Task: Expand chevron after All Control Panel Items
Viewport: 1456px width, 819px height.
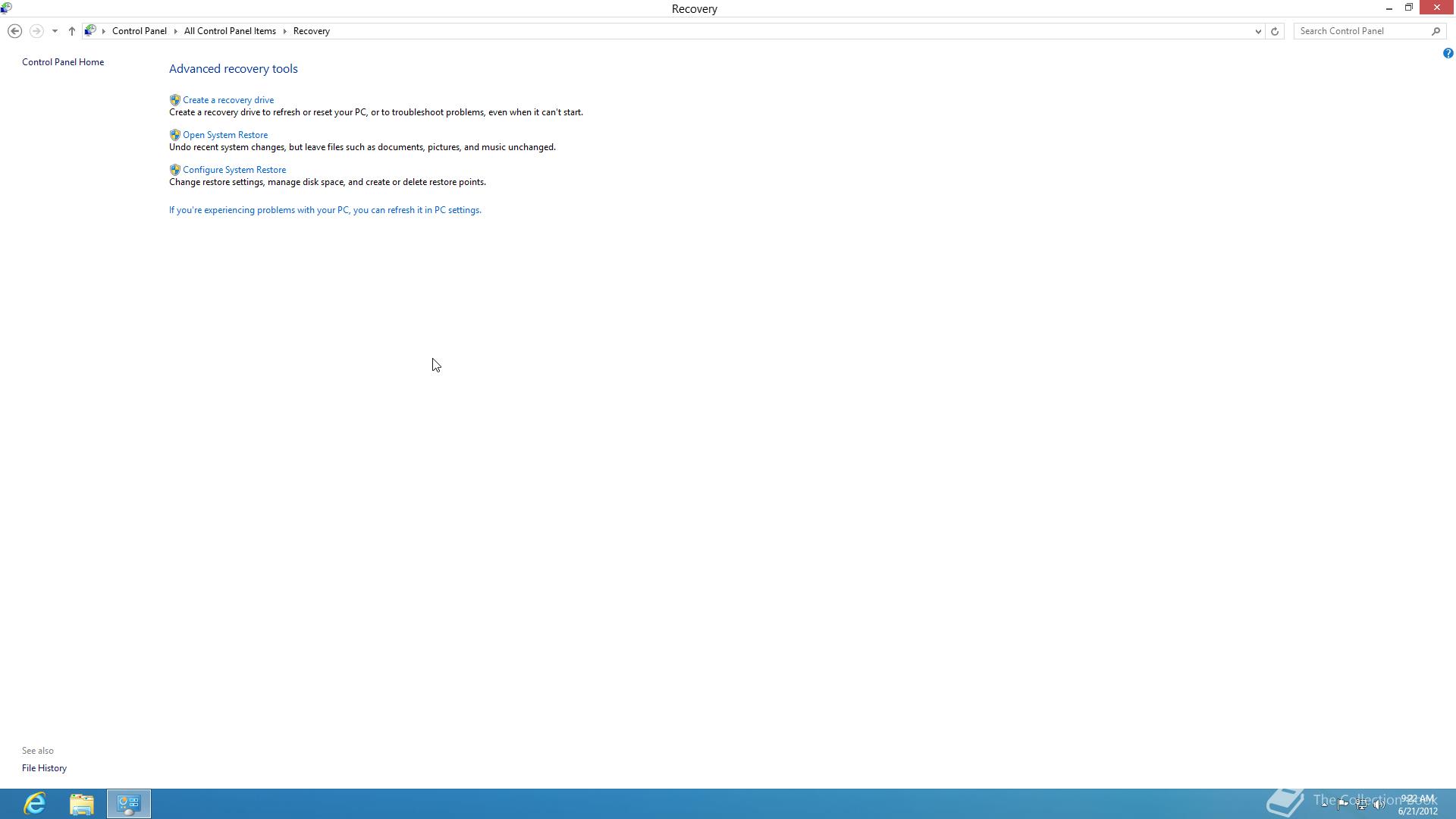Action: 285,31
